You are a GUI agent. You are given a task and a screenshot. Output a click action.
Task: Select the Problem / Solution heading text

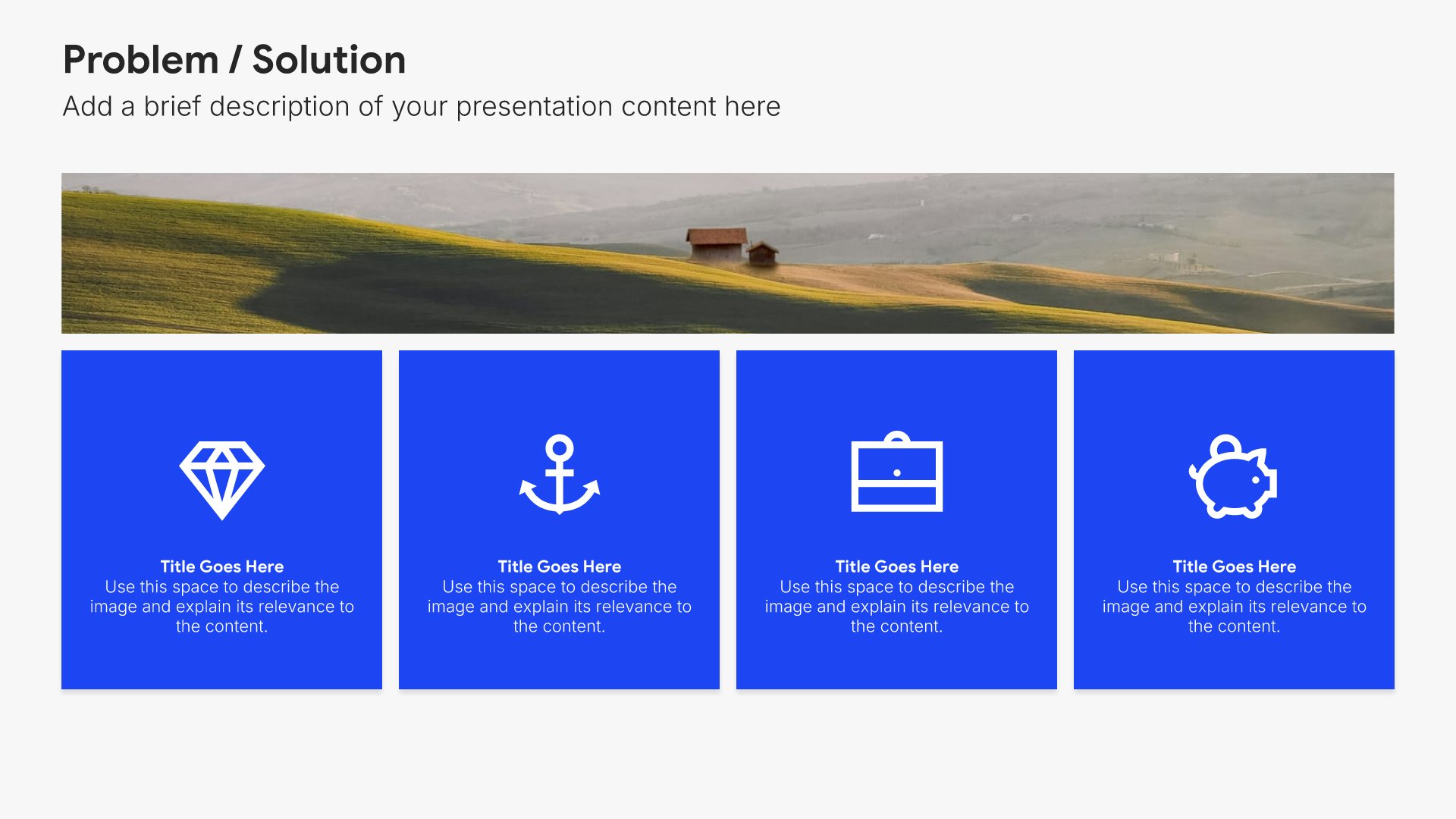point(234,60)
